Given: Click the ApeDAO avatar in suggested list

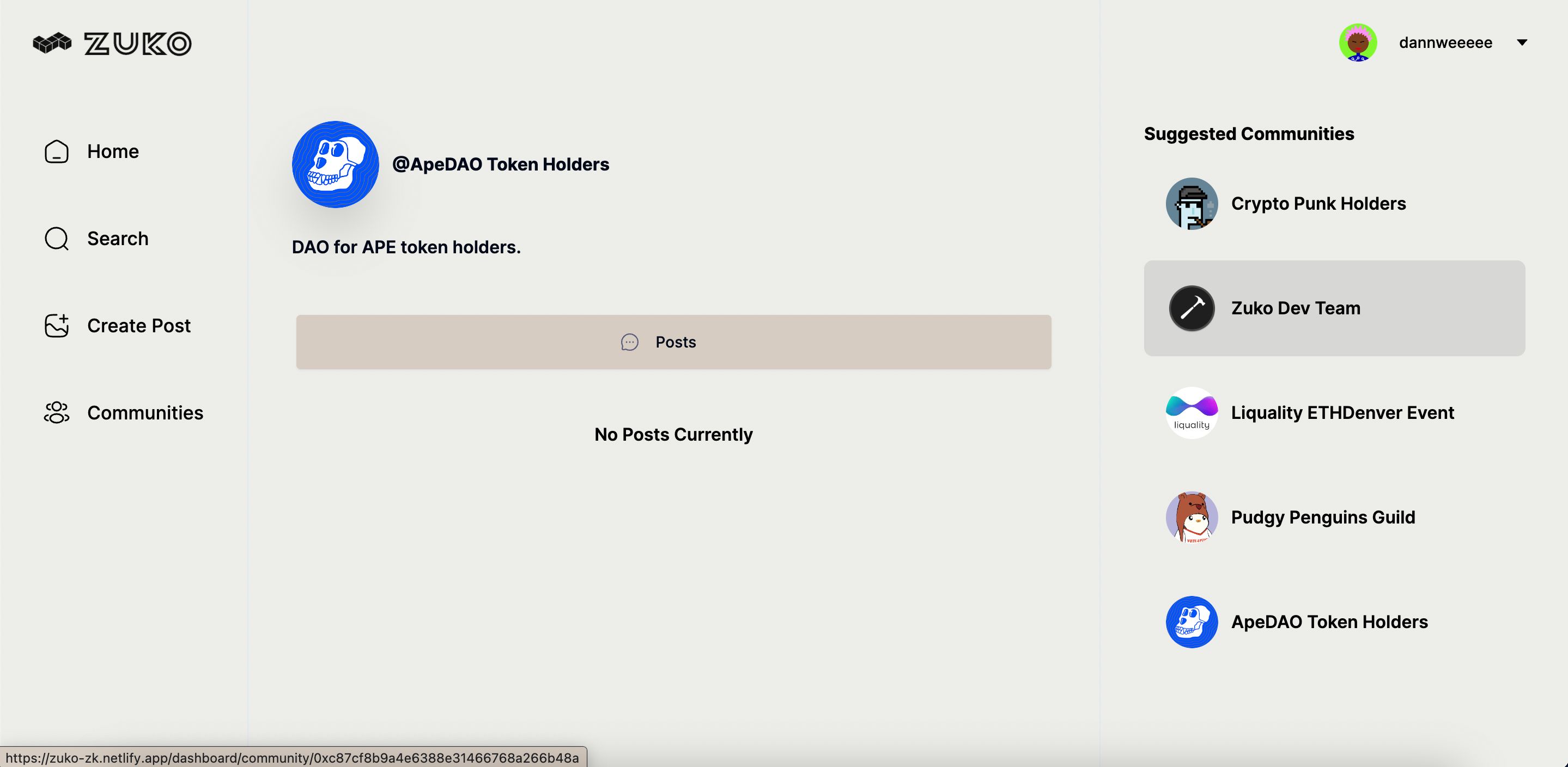Looking at the screenshot, I should pyautogui.click(x=1192, y=622).
